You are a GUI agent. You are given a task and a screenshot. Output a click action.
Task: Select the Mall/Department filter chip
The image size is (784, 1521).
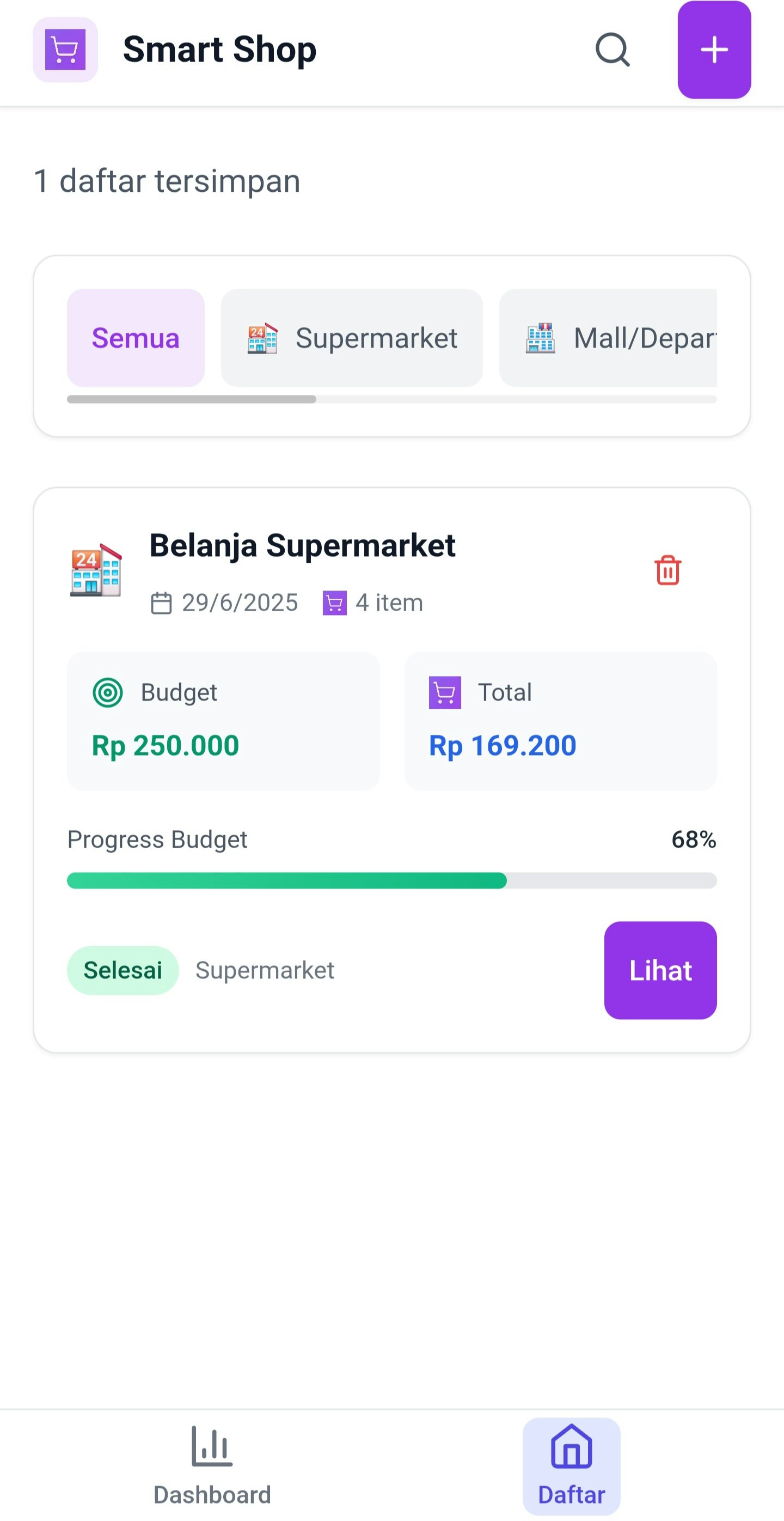point(608,338)
